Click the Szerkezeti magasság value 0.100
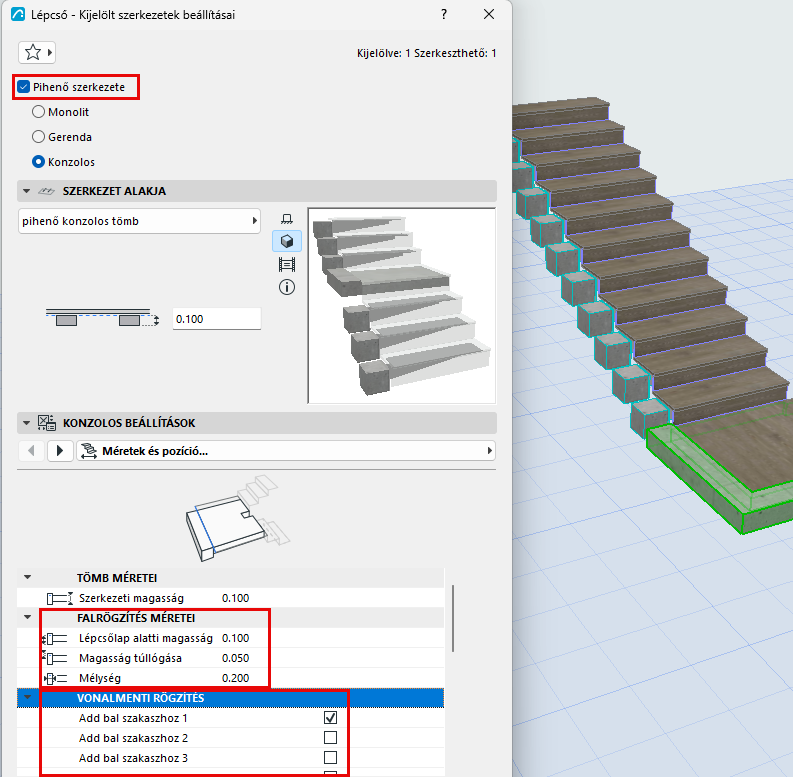Viewport: 793px width, 777px height. (235, 598)
